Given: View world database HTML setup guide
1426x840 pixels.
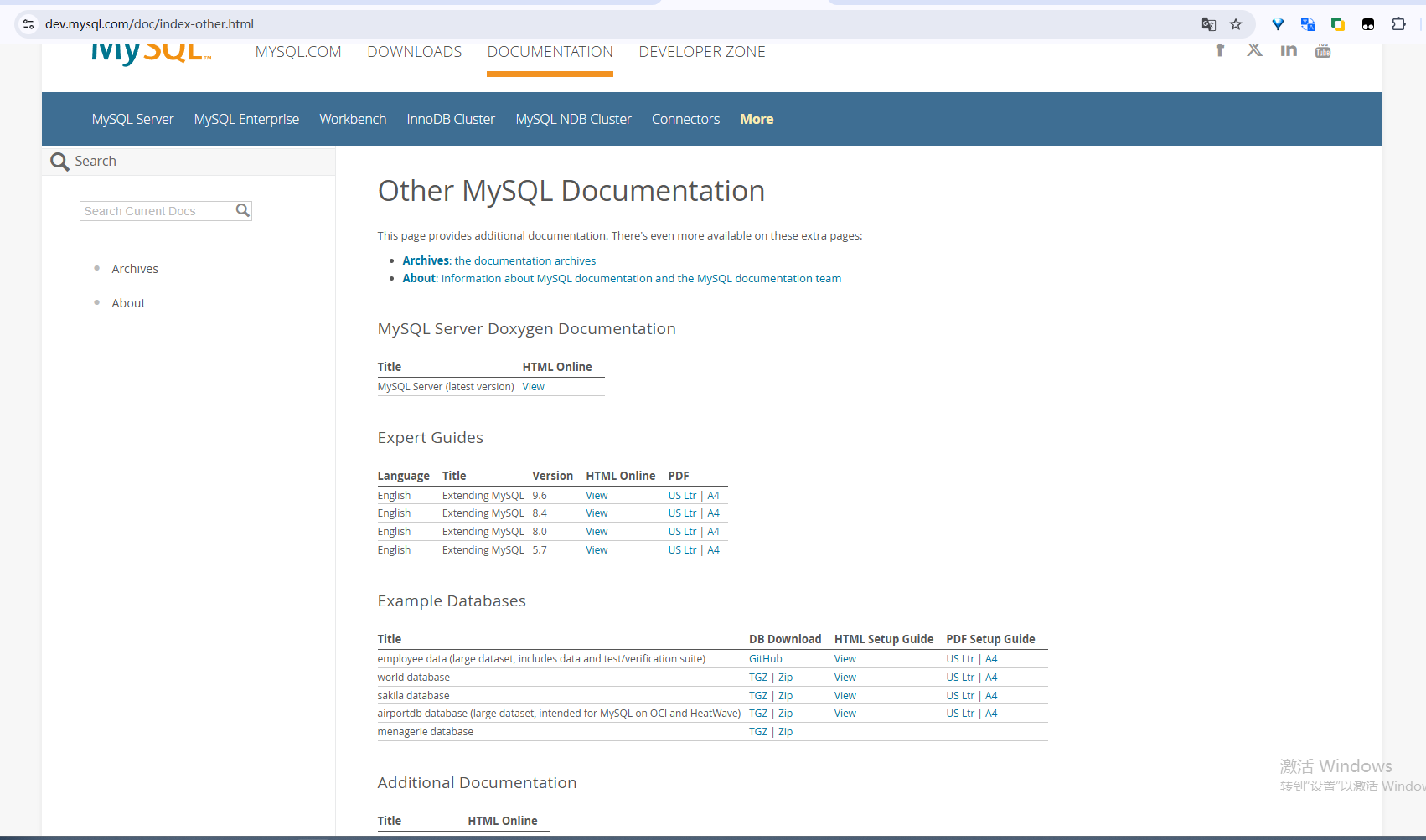Looking at the screenshot, I should click(845, 678).
